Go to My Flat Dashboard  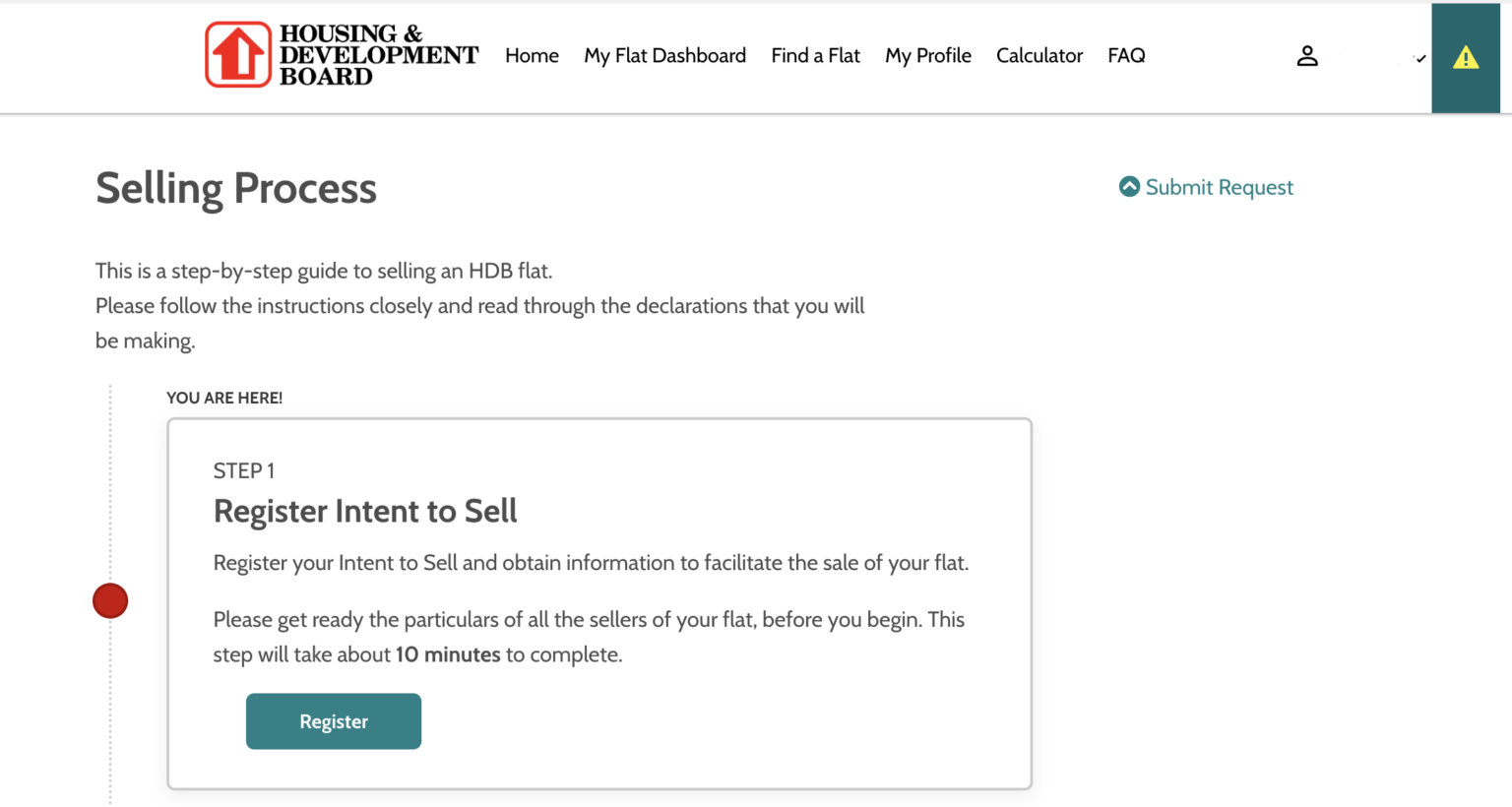(664, 56)
